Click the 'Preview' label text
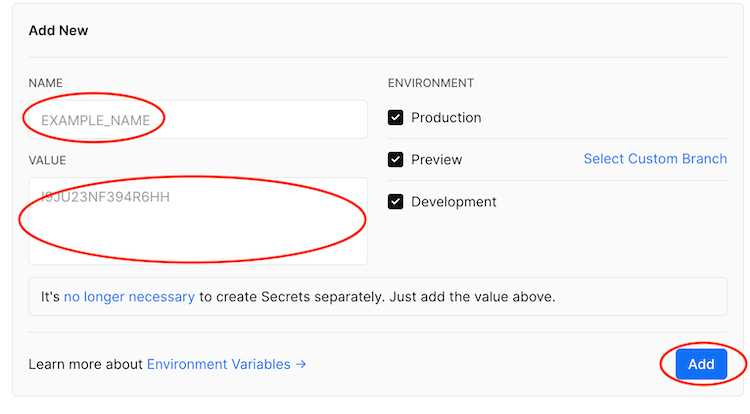 (x=437, y=160)
